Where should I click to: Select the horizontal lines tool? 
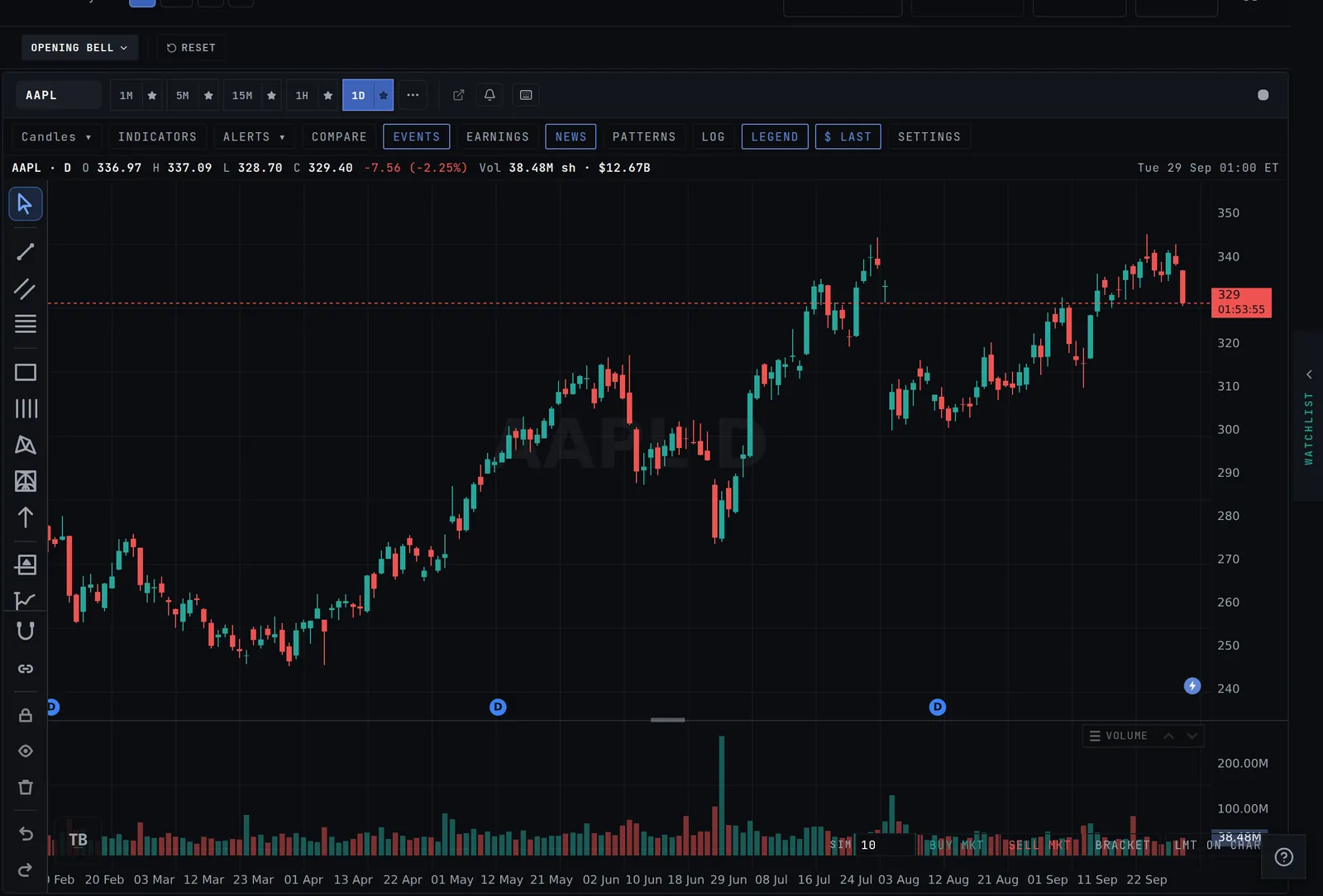tap(26, 324)
